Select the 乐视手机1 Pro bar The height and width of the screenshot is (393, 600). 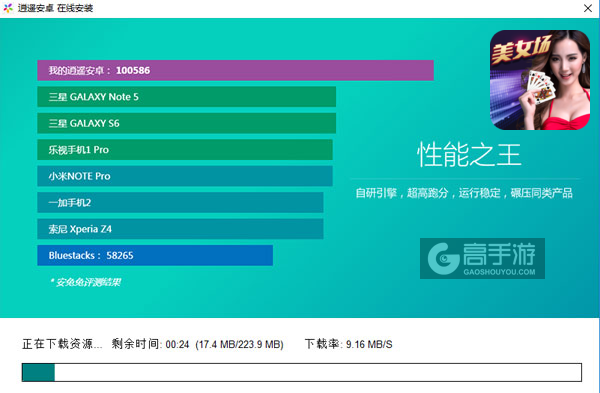tap(185, 150)
